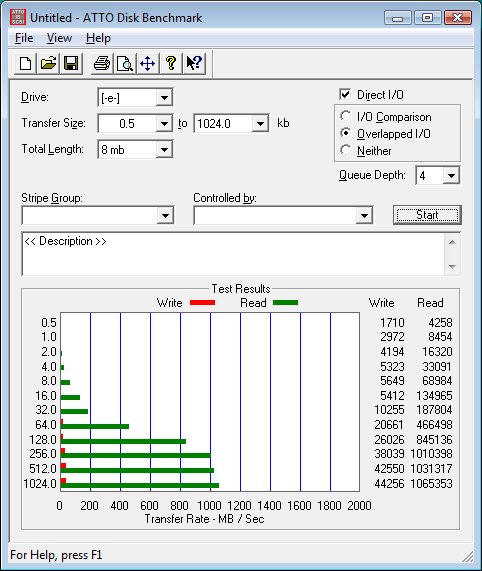
Task: Click the Description scrollbar up arrow
Action: click(x=452, y=242)
